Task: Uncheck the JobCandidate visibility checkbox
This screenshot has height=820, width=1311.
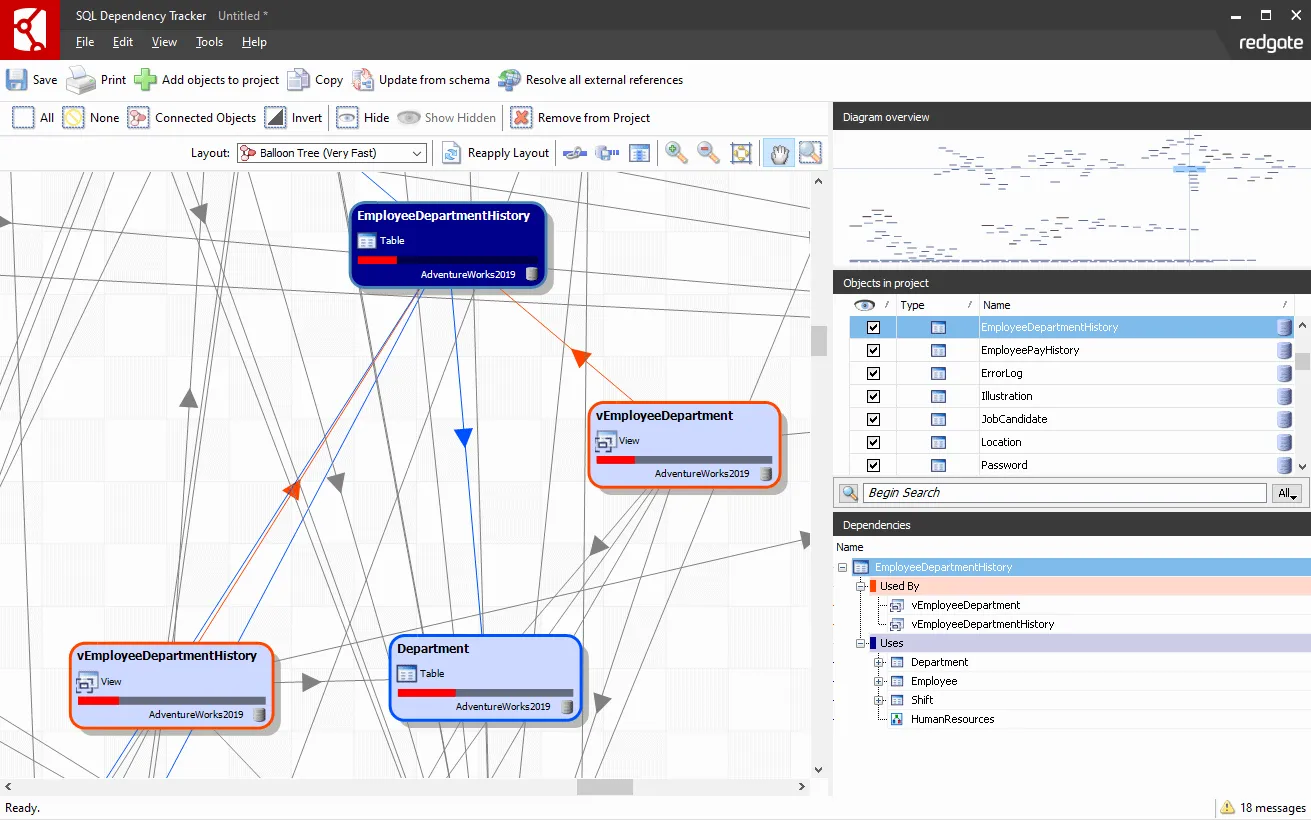Action: point(872,418)
